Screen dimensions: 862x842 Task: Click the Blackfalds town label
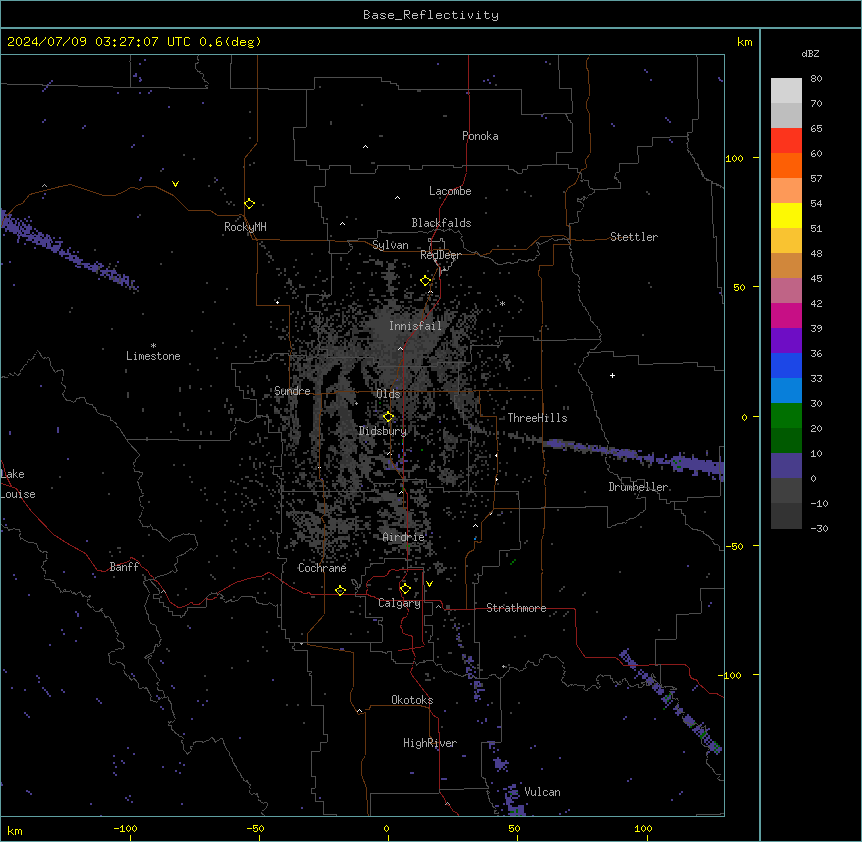tap(441, 223)
